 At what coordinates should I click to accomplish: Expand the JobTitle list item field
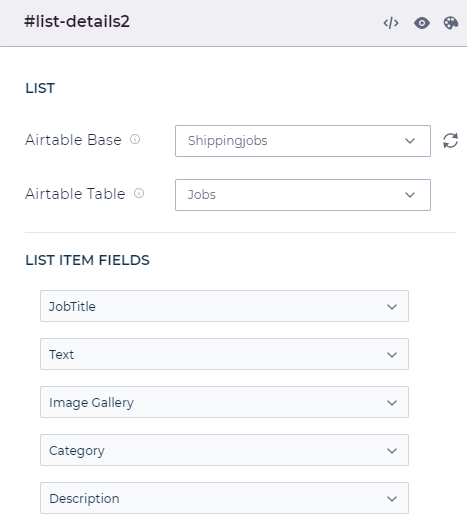coord(224,306)
